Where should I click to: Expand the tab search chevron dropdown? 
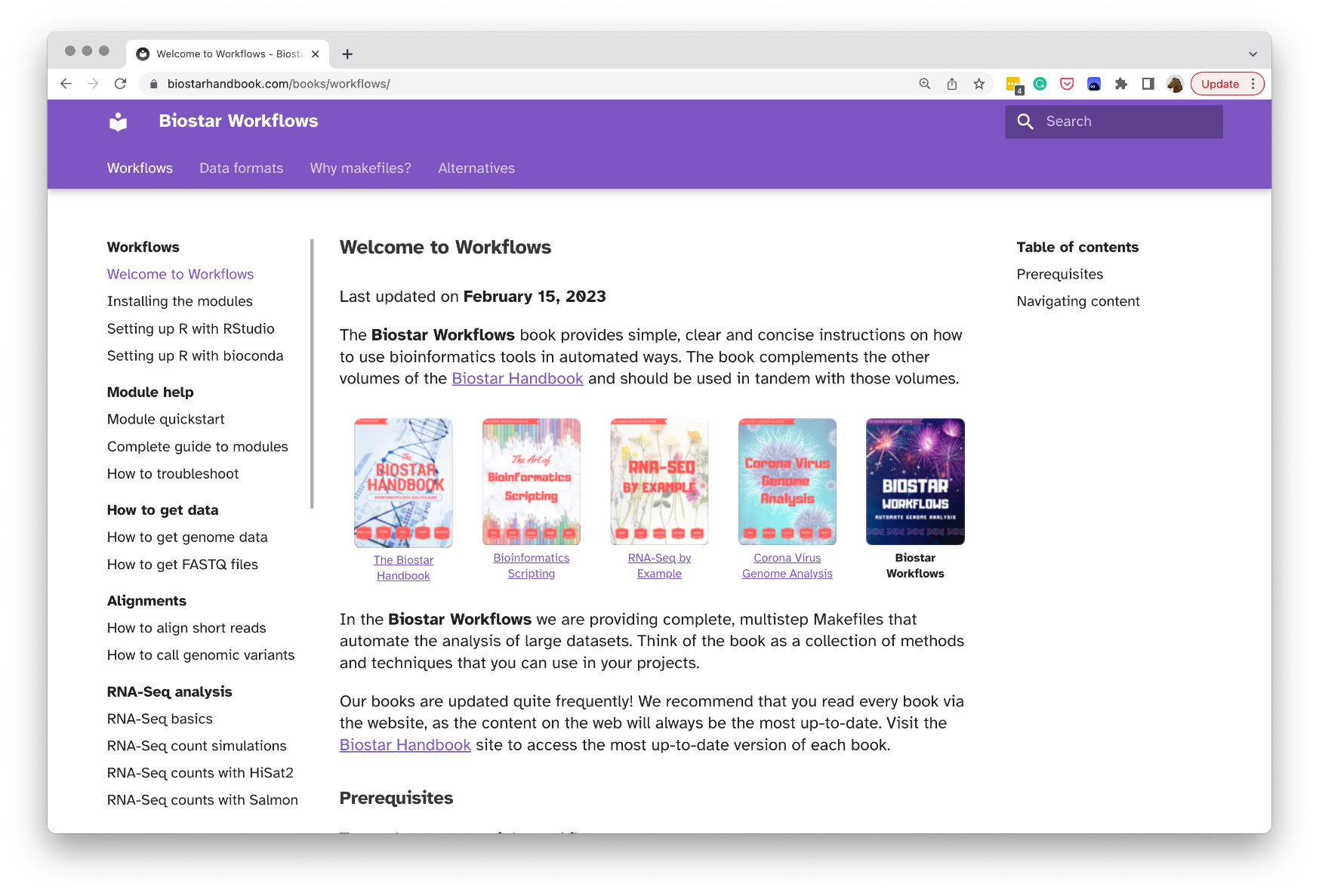point(1253,54)
